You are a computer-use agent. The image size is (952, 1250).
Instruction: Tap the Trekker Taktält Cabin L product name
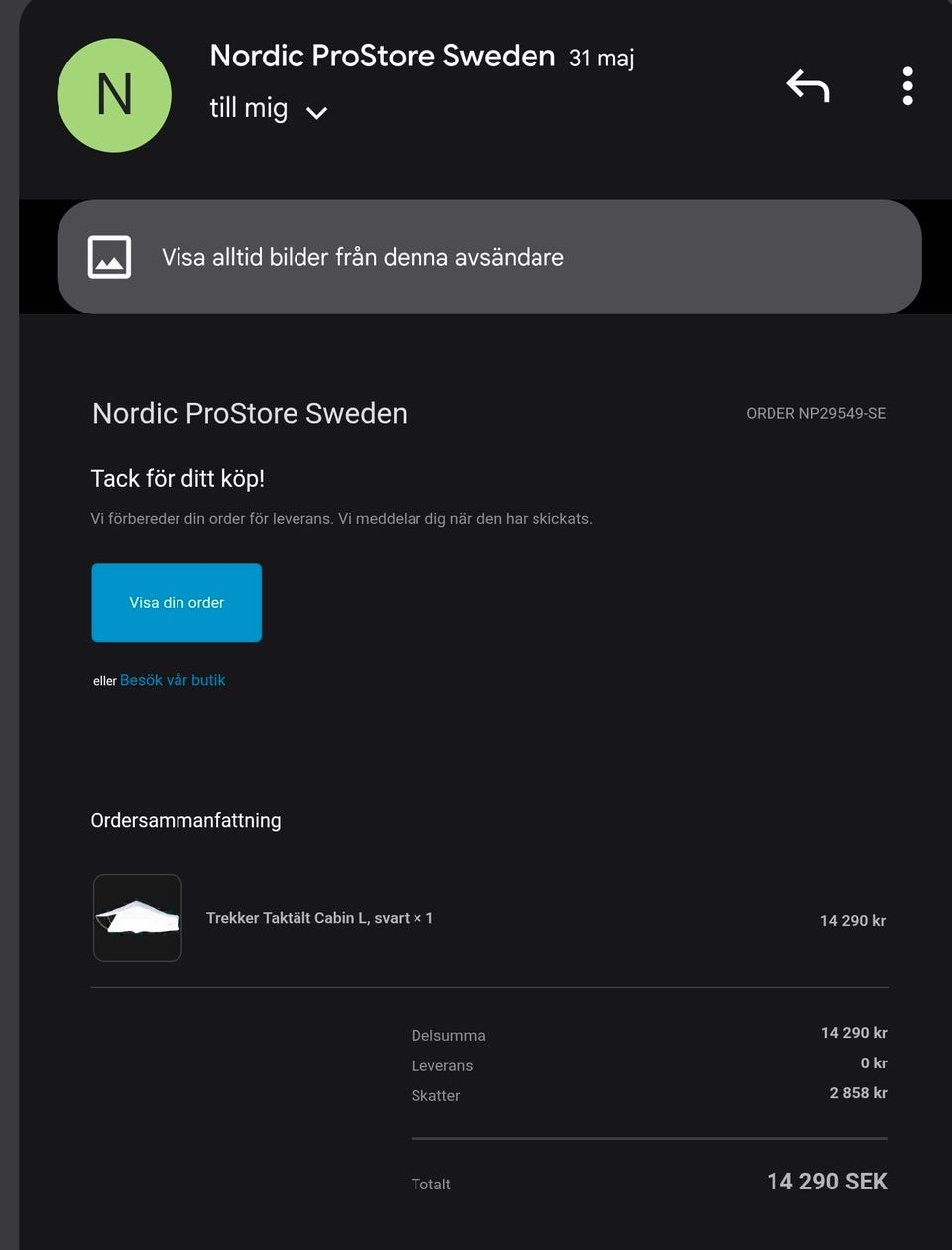319,918
